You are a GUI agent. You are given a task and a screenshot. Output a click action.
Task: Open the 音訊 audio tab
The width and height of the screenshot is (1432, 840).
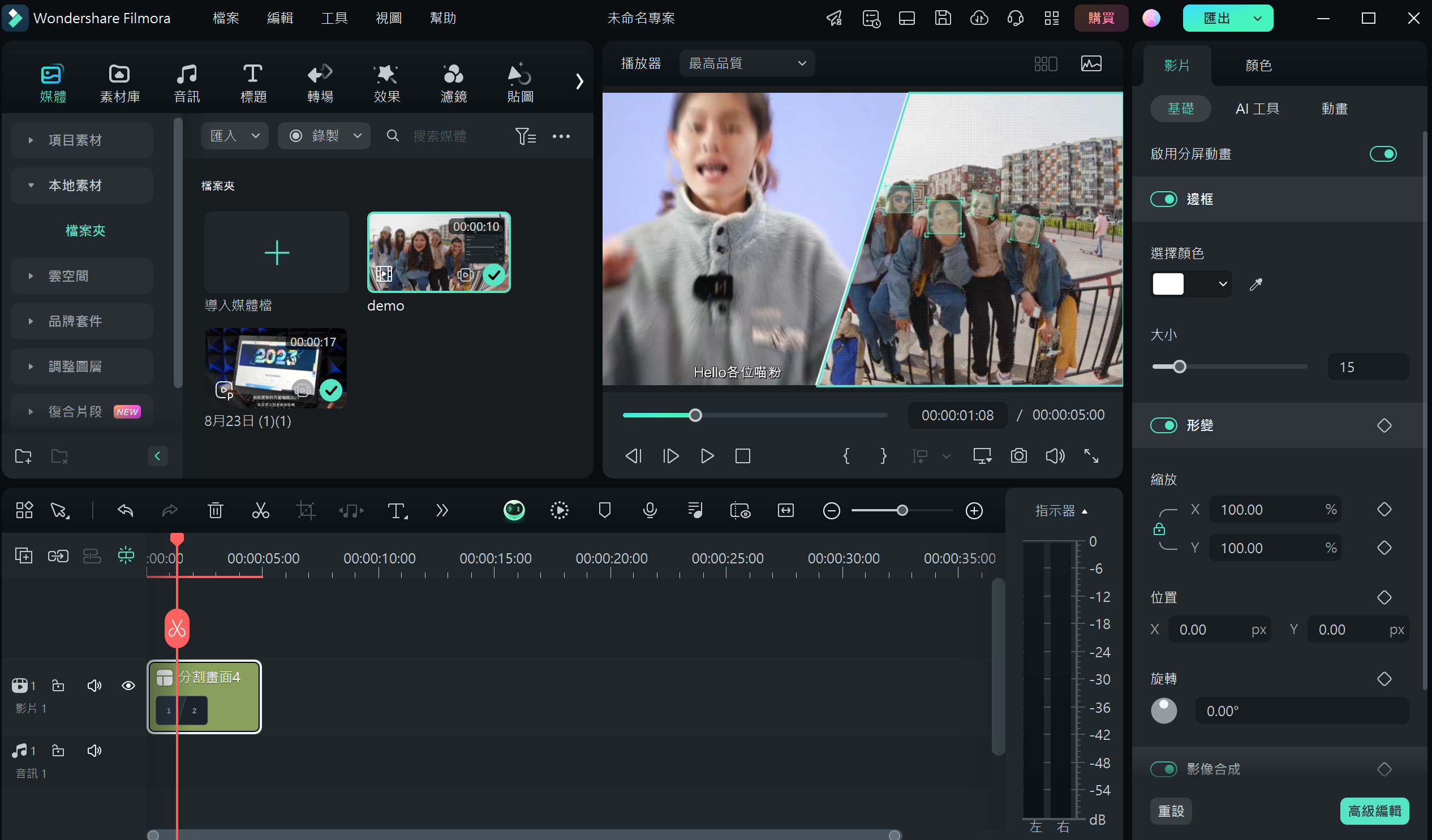pos(186,83)
